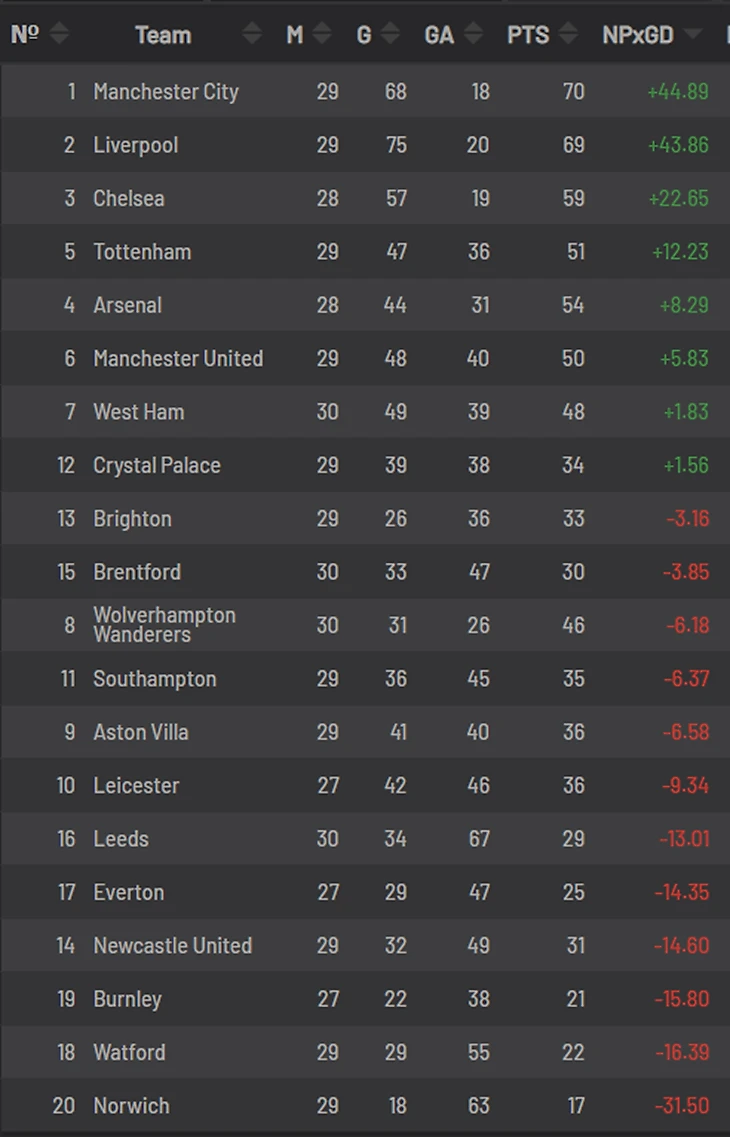Image resolution: width=730 pixels, height=1137 pixels.
Task: Click the PTS column header label
Action: click(528, 35)
